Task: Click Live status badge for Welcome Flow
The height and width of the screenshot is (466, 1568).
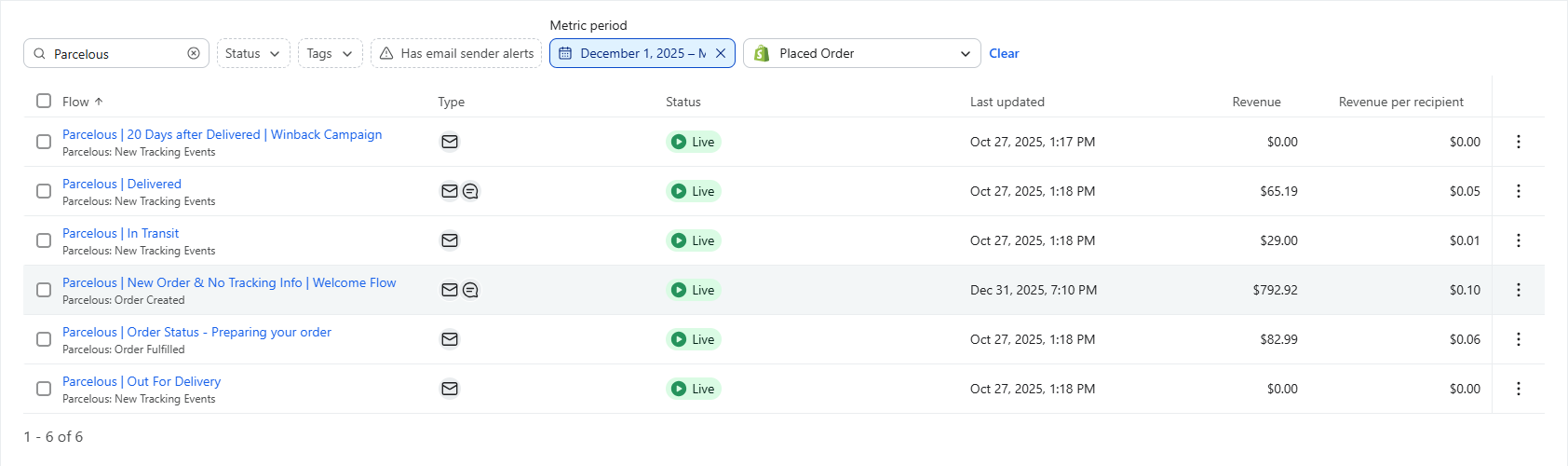Action: [694, 290]
